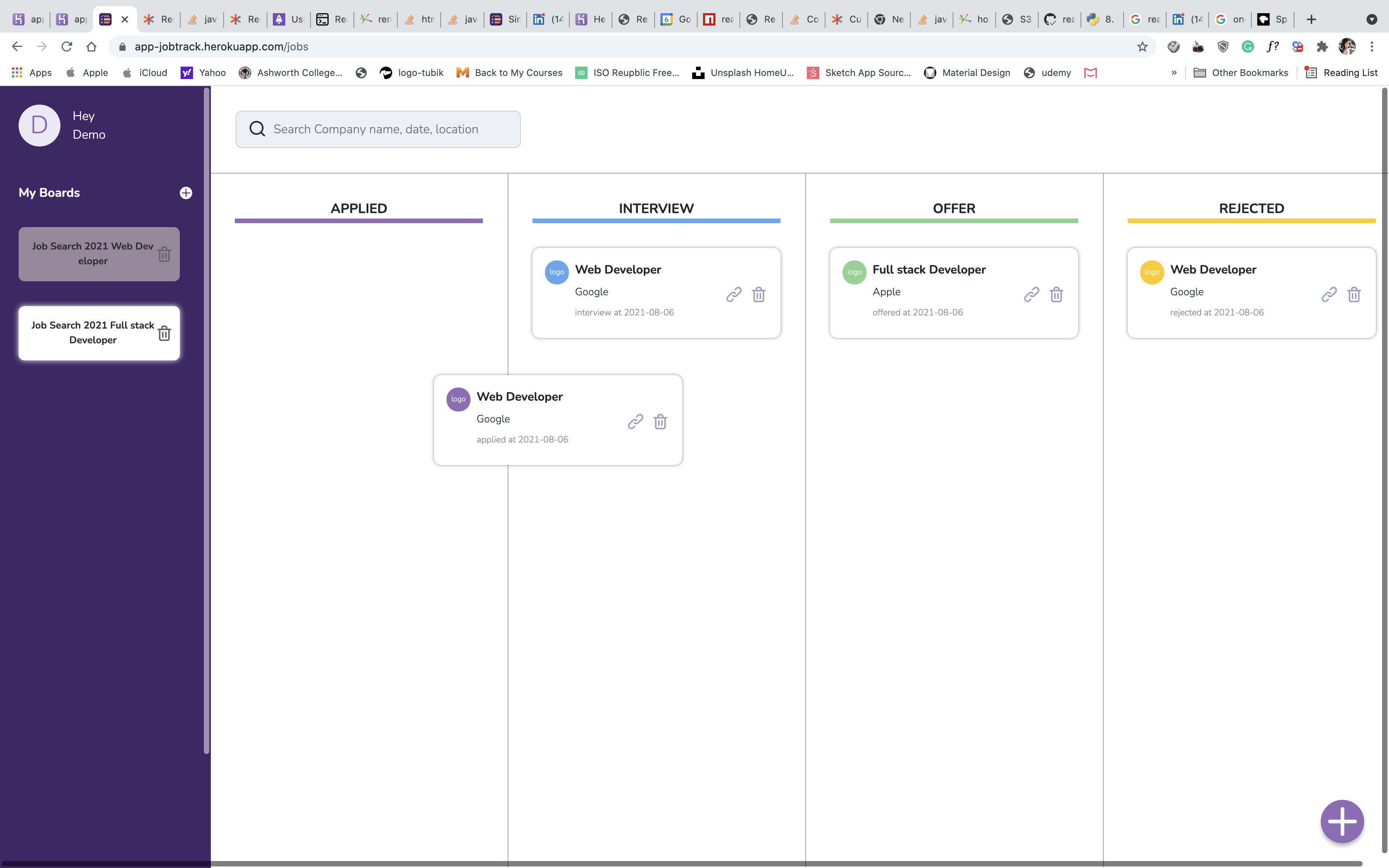Click the magnifier icon in the search bar

pyautogui.click(x=257, y=129)
